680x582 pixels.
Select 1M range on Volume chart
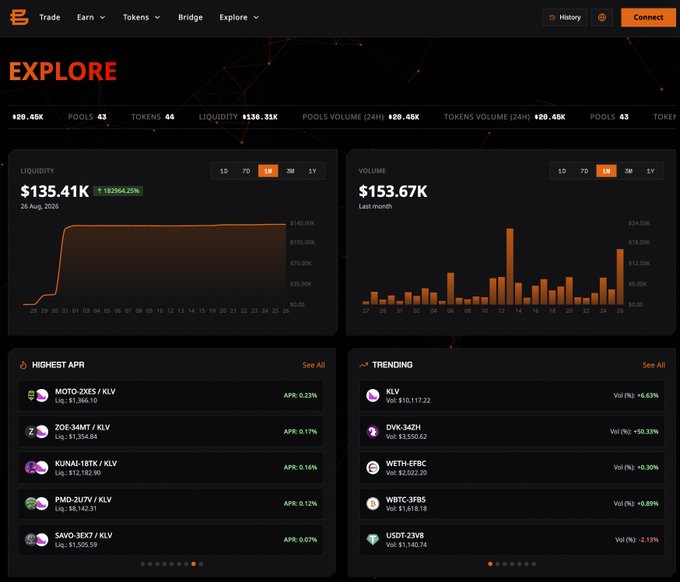606,171
